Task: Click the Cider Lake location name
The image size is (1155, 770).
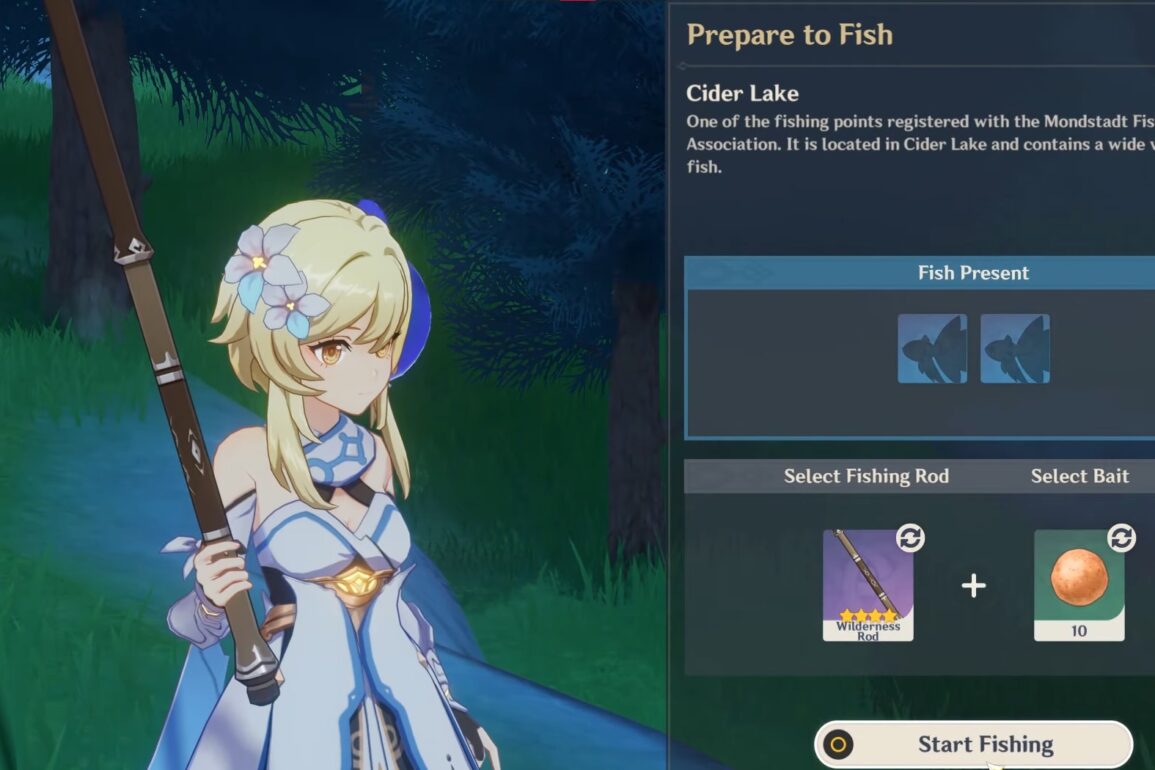Action: 742,93
